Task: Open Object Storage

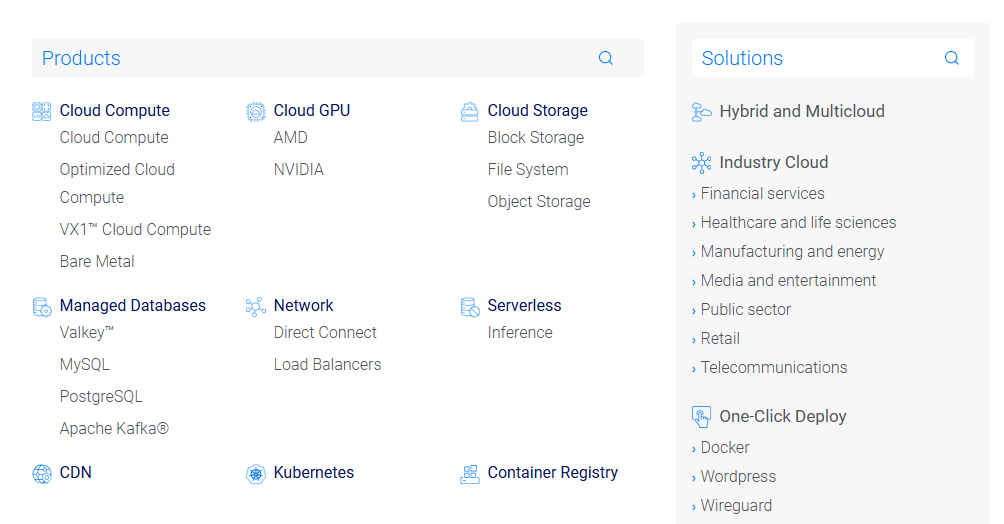Action: click(x=538, y=202)
